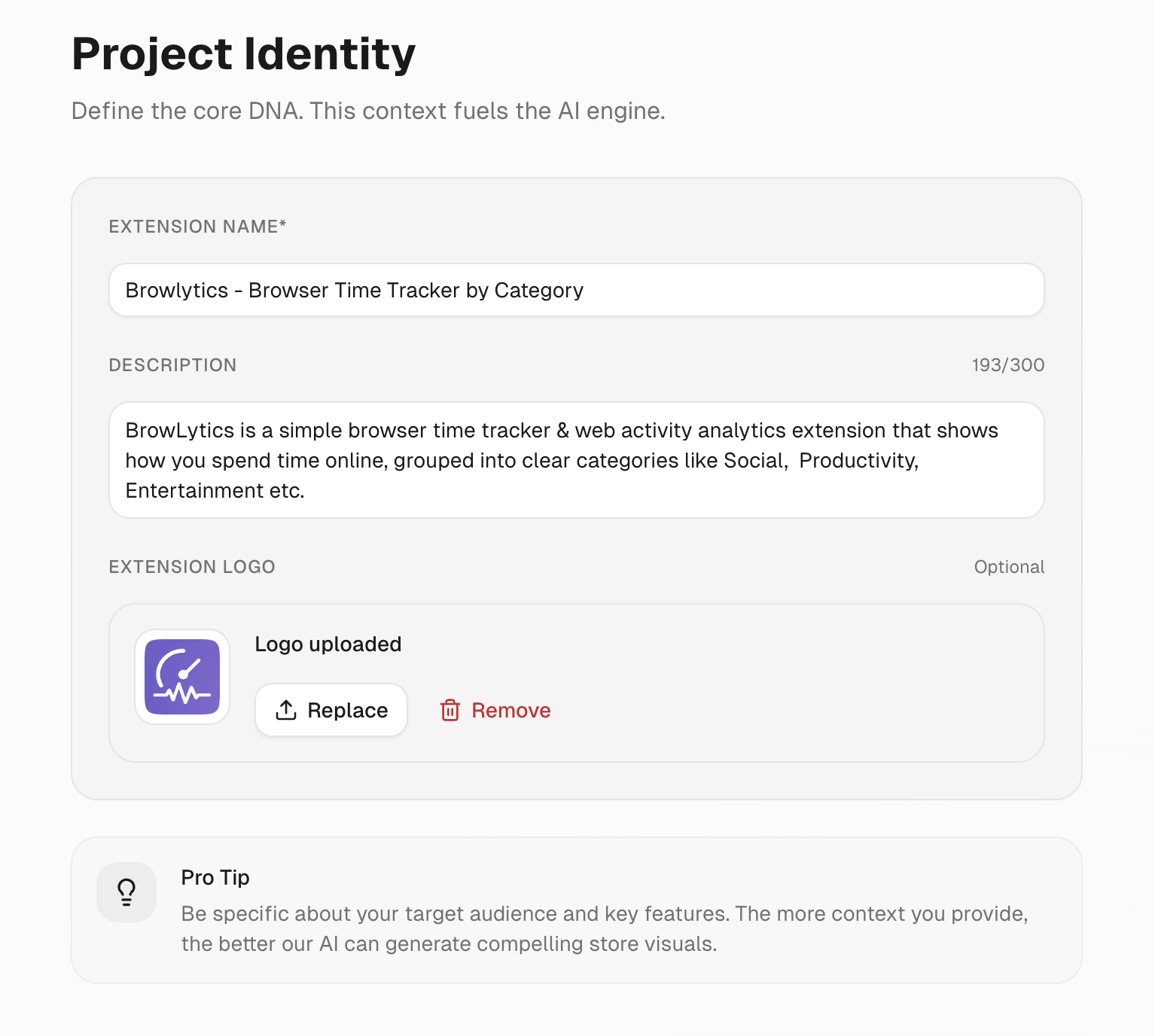Remove the uploaded extension logo
Screen dimensions: 1155x1036
[495, 710]
